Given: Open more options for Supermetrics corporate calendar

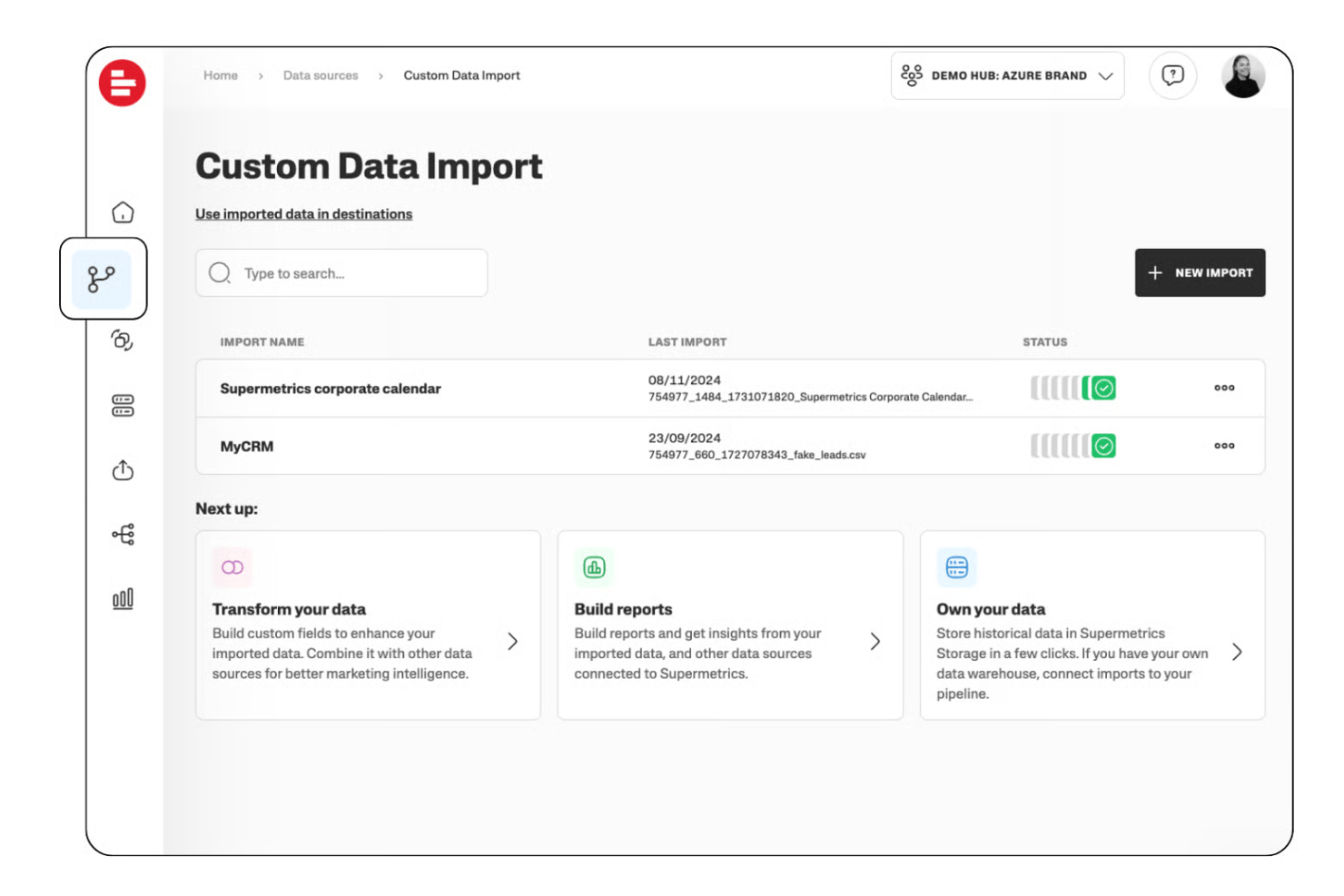Looking at the screenshot, I should point(1224,388).
